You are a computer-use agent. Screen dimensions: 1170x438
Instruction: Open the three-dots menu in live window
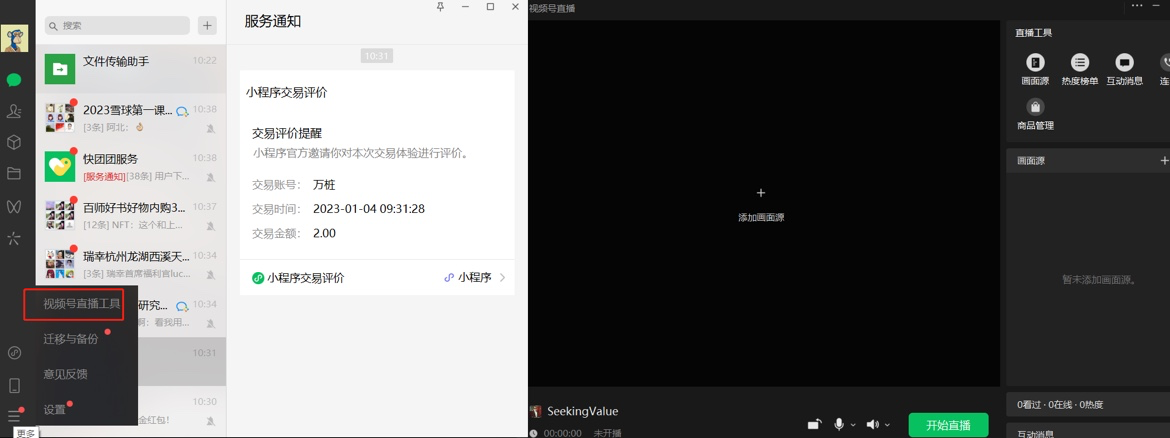[x=1137, y=5]
